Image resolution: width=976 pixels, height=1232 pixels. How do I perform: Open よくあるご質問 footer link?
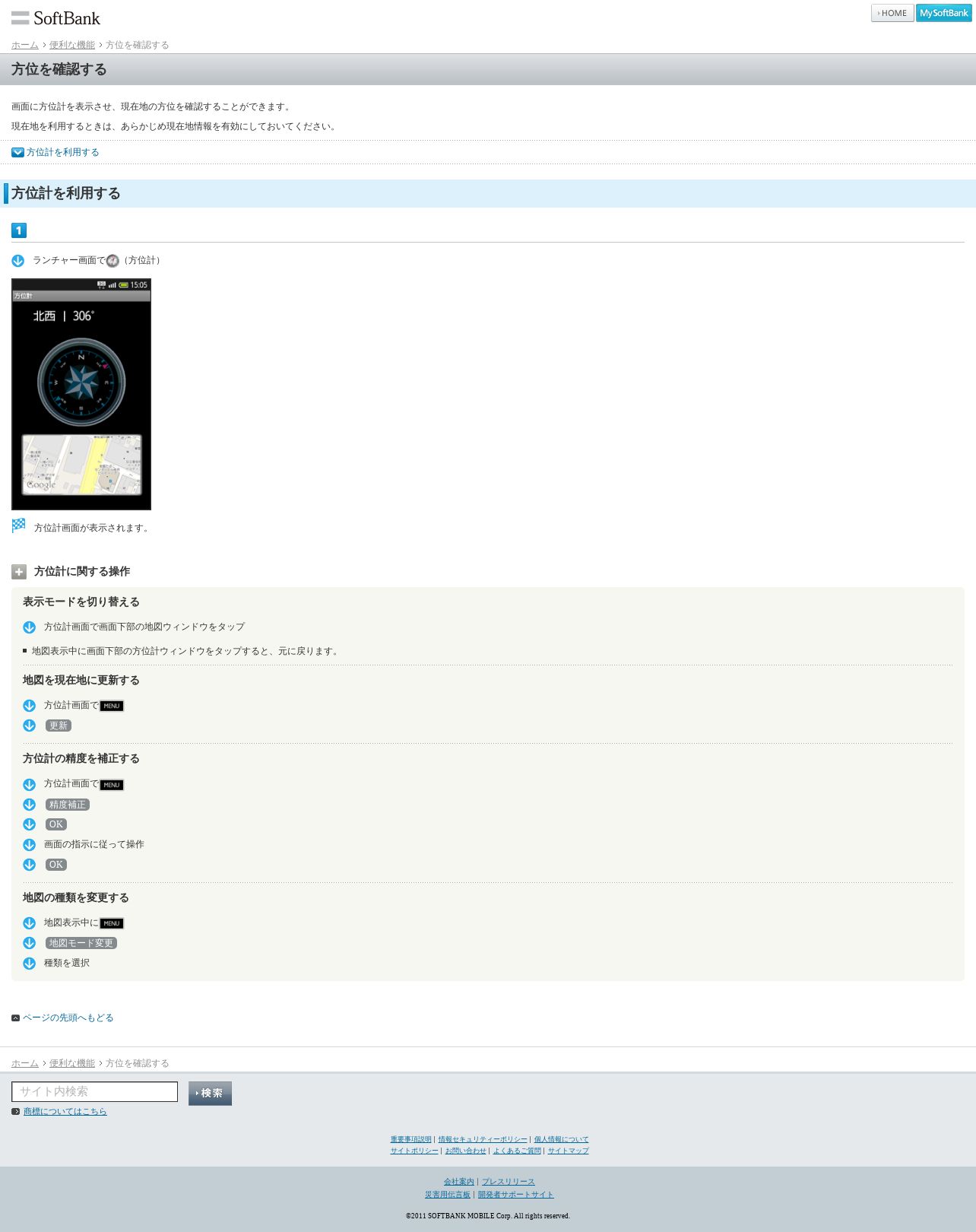[517, 1151]
